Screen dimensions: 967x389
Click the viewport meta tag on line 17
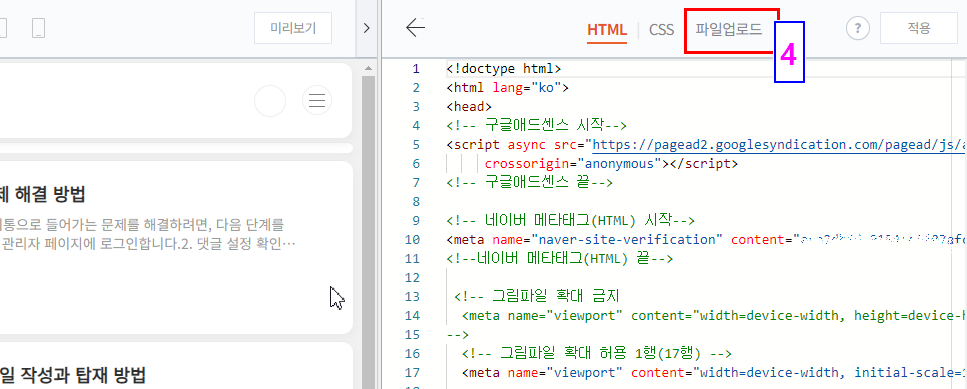coord(714,373)
